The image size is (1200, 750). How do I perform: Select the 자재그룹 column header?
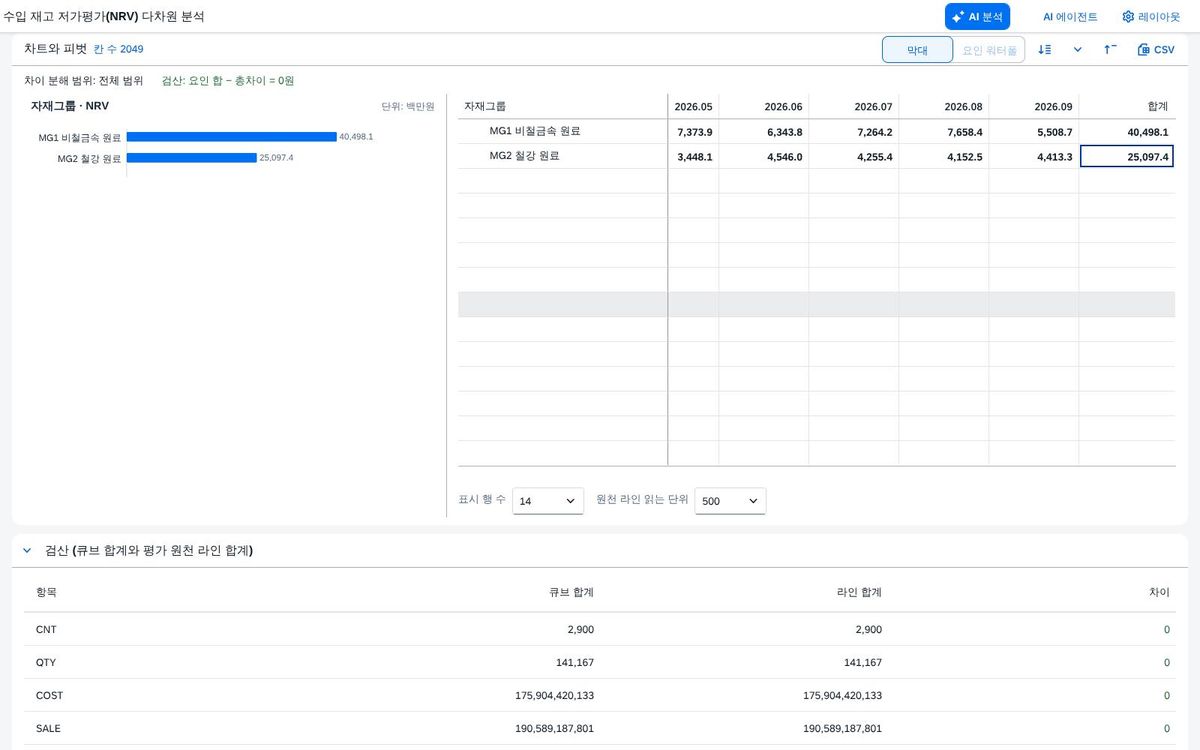coord(562,106)
